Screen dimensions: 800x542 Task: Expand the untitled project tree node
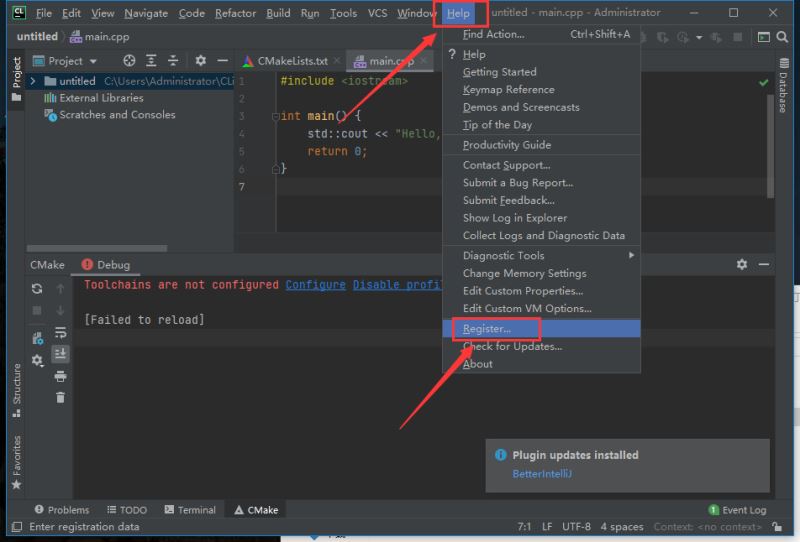[33, 81]
